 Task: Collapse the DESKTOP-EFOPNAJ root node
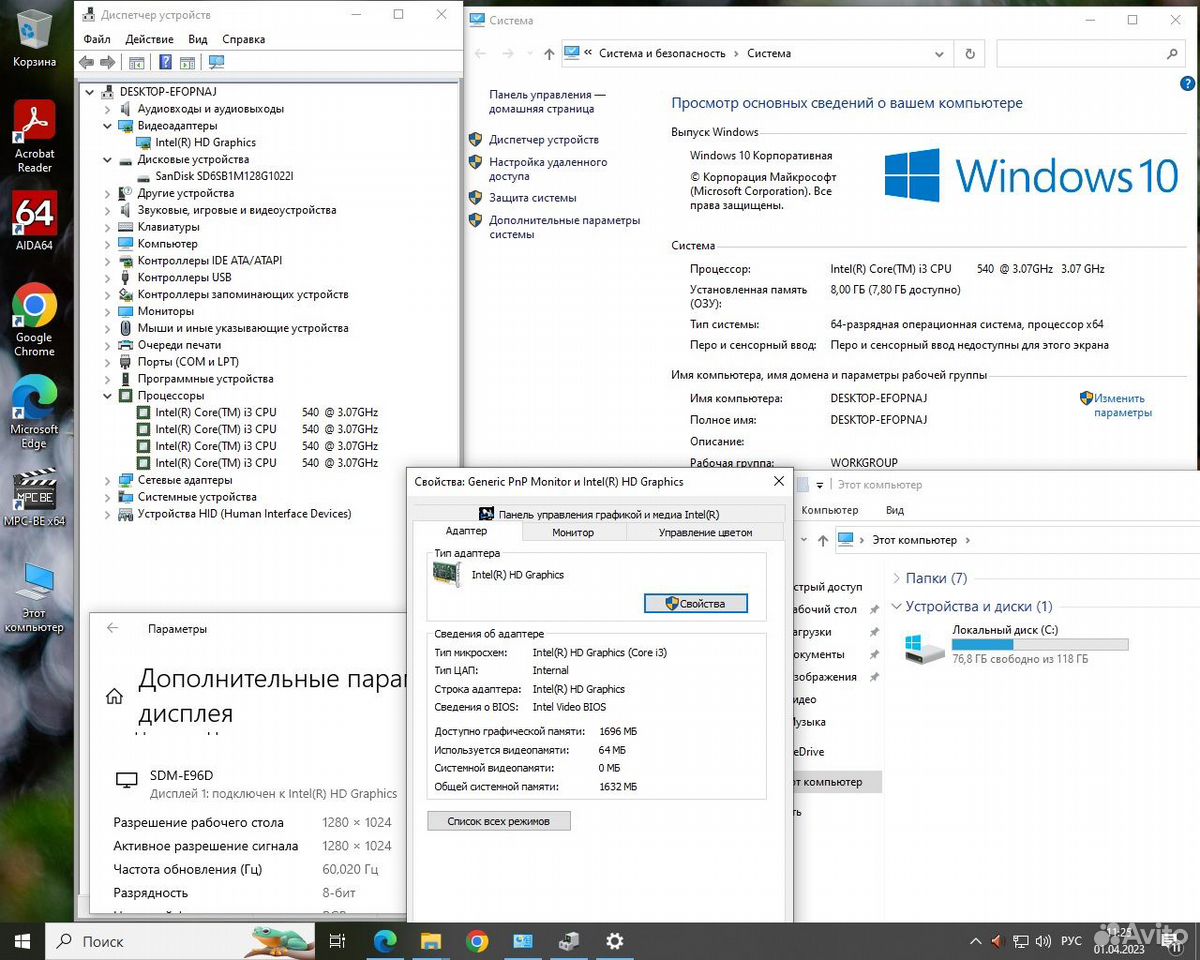[91, 92]
